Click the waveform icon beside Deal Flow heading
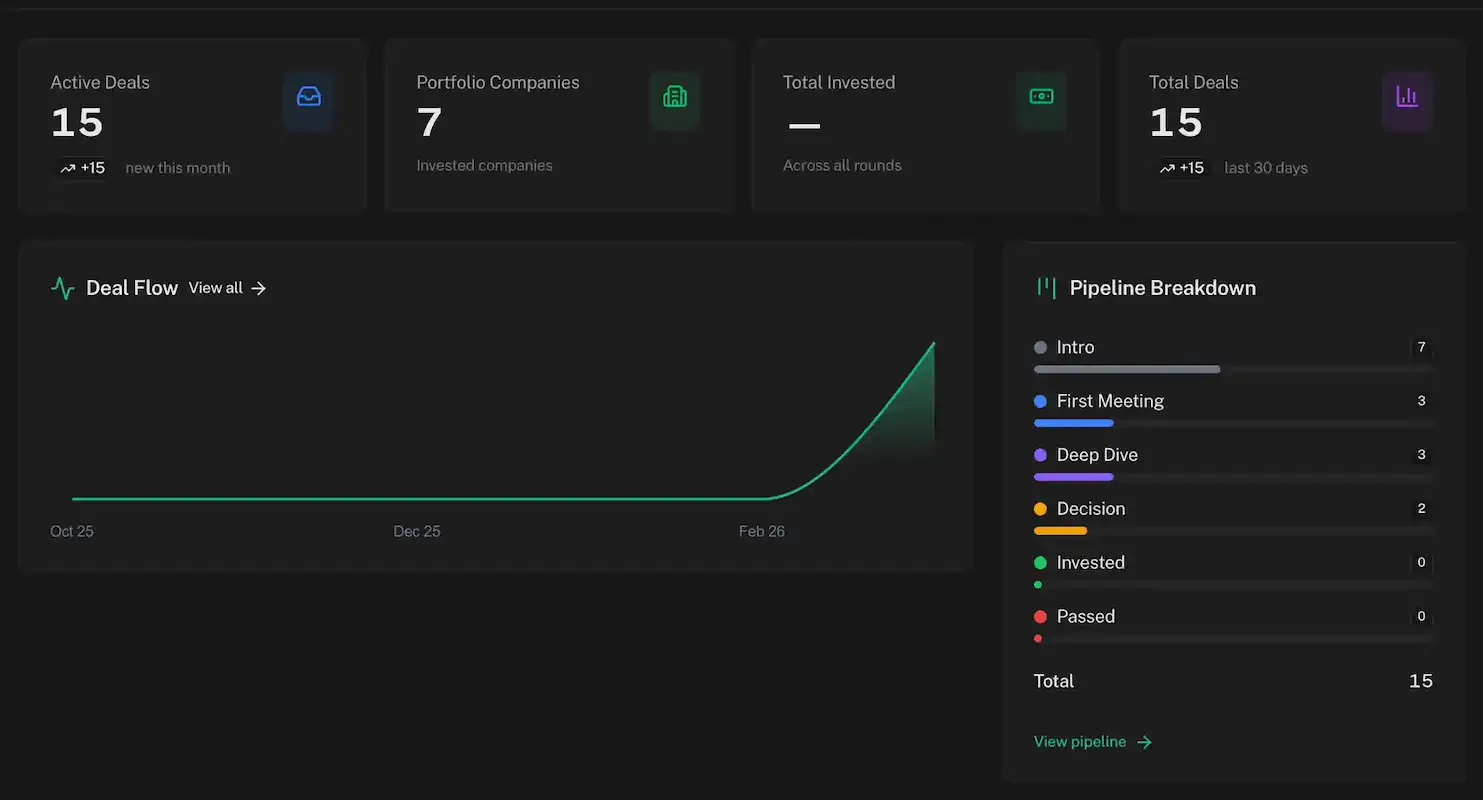 click(62, 287)
